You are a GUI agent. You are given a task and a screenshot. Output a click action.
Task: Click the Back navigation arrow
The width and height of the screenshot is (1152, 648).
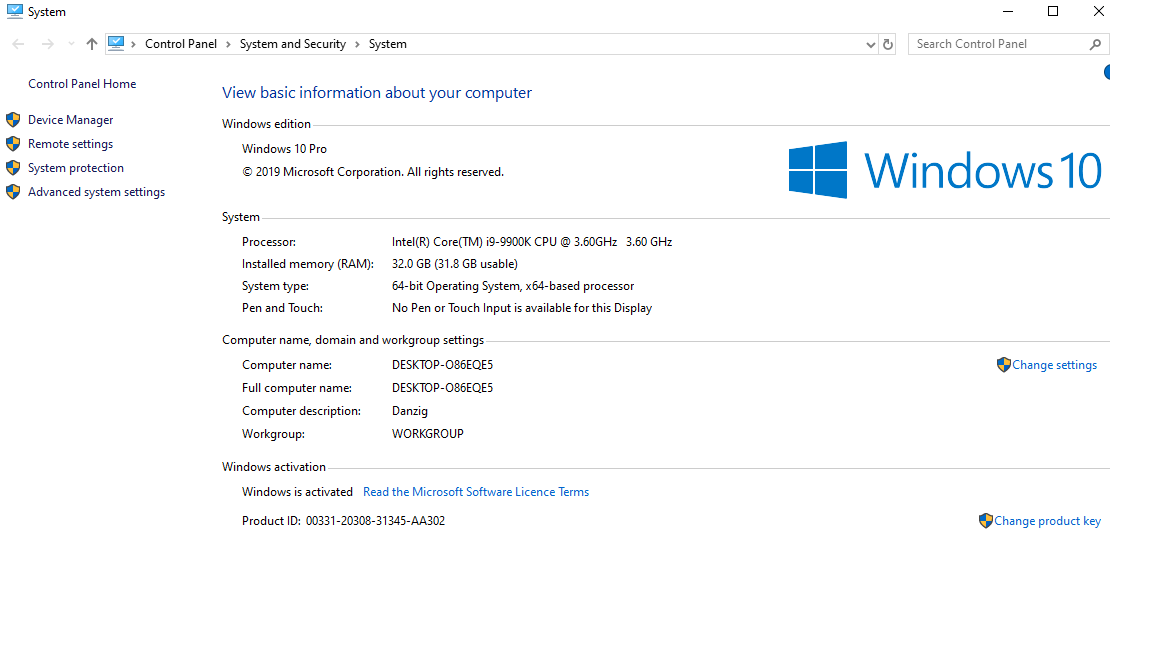18,44
